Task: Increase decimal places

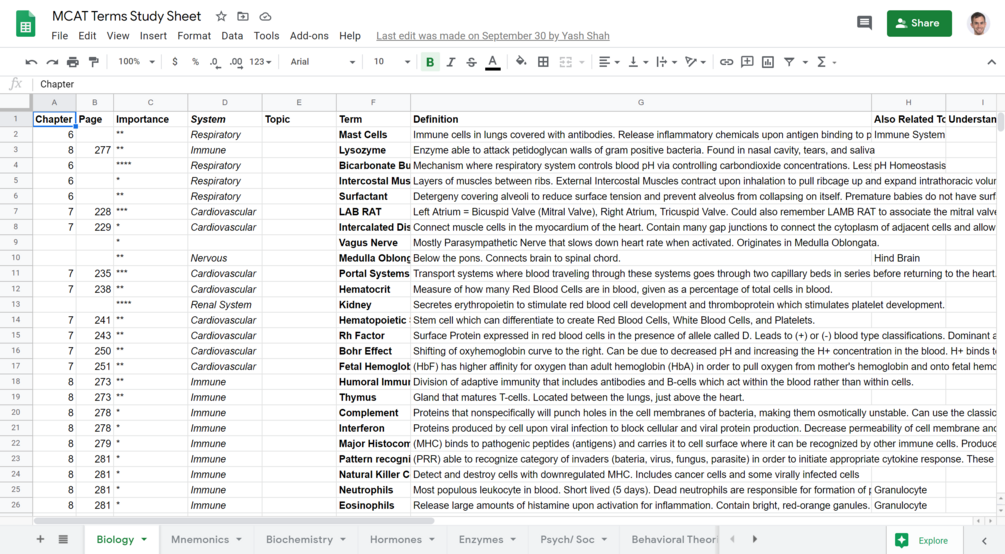Action: (236, 62)
